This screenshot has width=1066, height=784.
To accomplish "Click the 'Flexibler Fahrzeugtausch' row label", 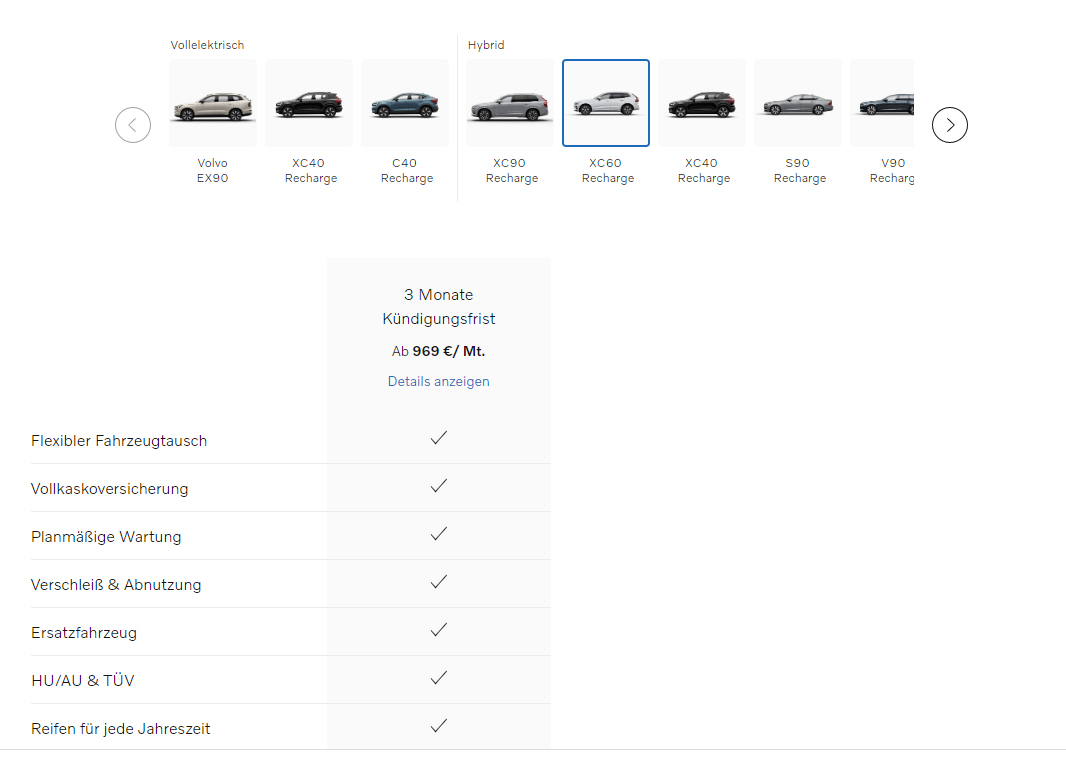I will tap(119, 441).
